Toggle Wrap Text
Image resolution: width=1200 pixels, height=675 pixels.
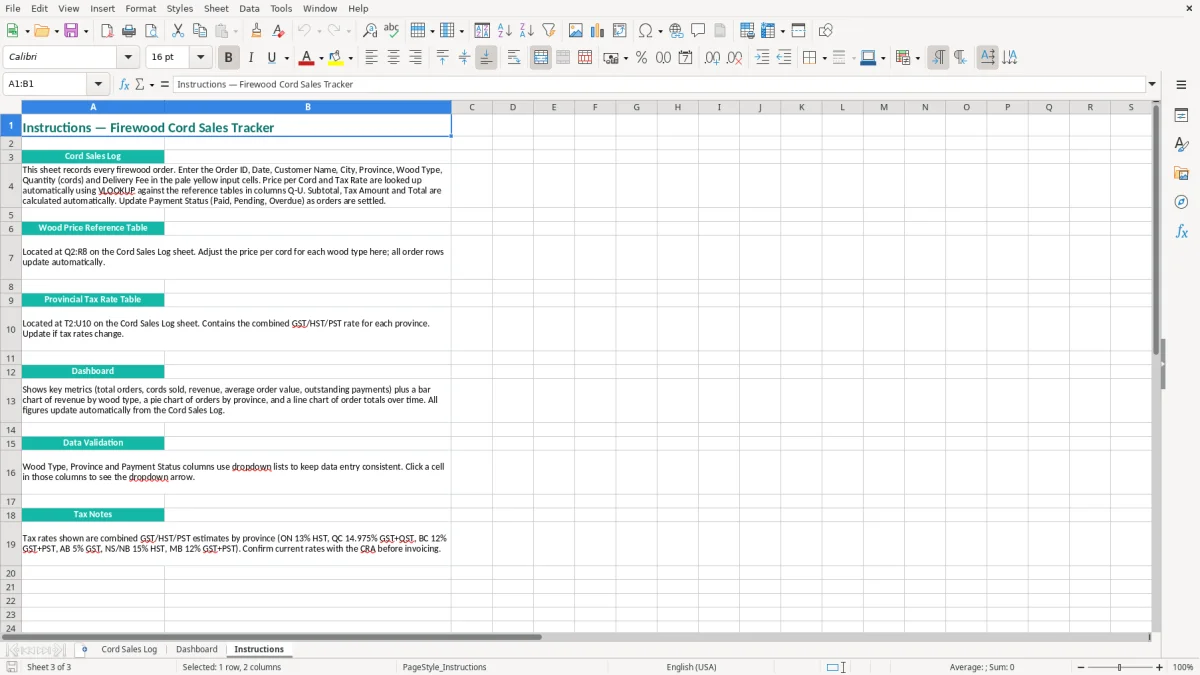514,58
